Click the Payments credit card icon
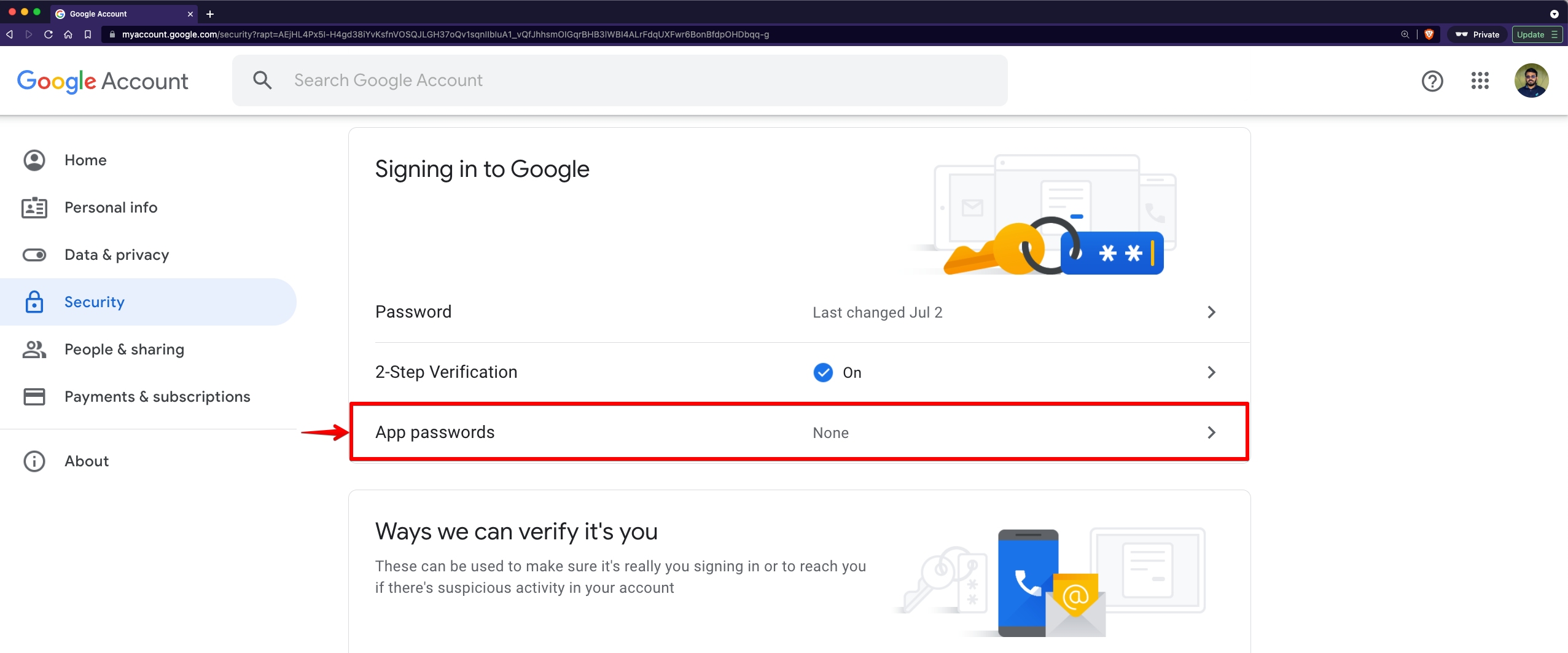 coord(34,397)
